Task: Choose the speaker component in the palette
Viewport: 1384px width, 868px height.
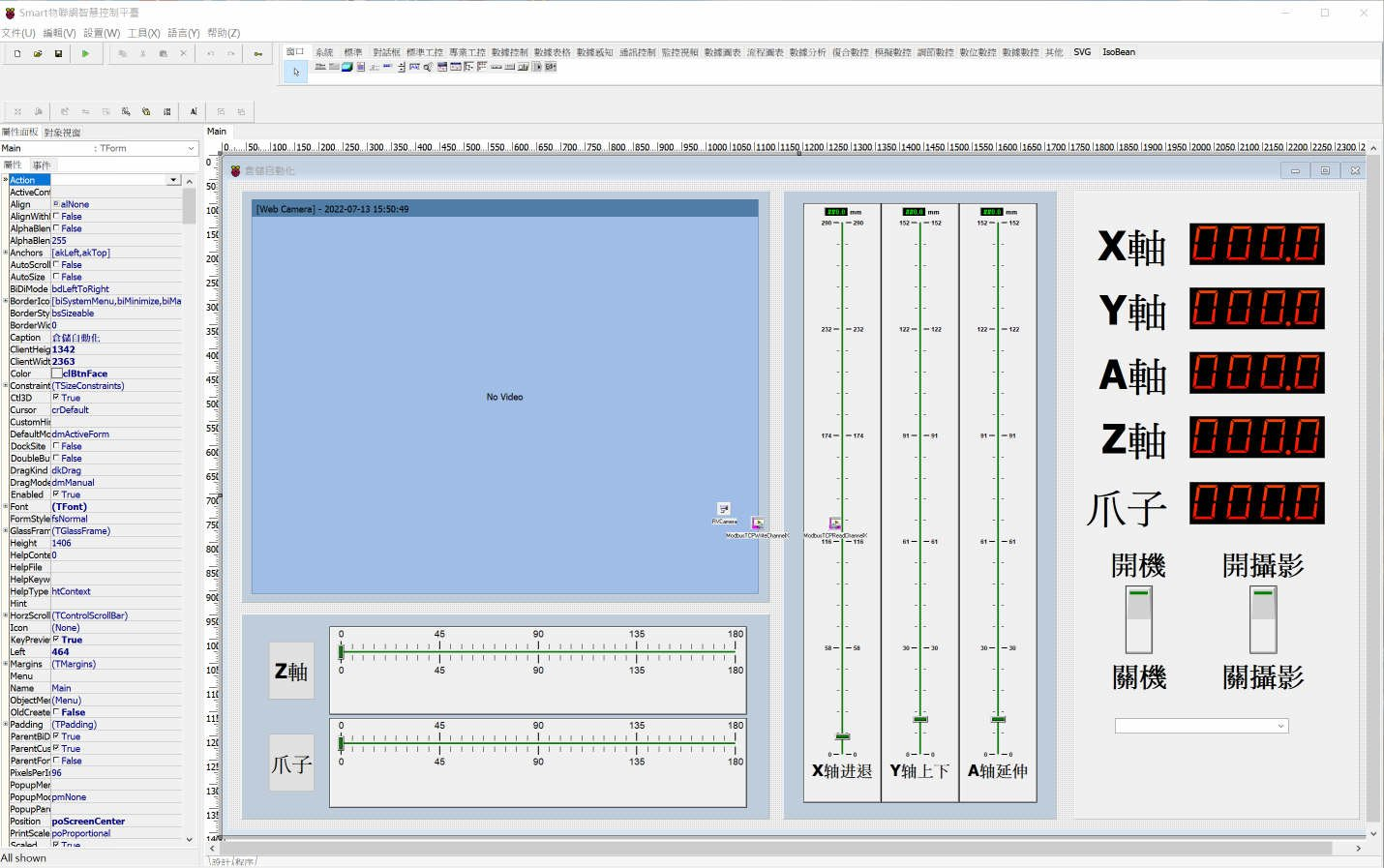Action: pos(428,67)
